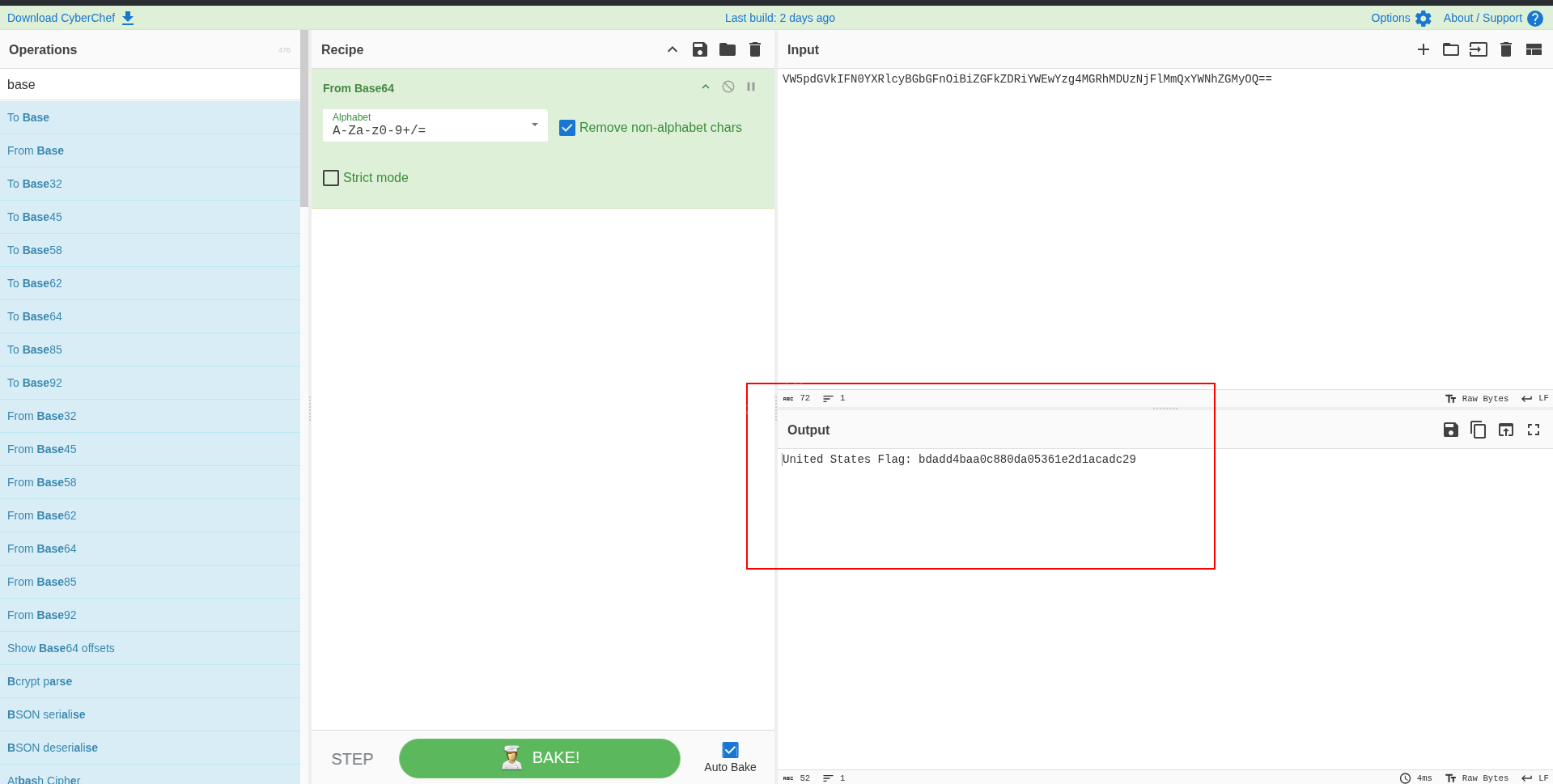This screenshot has height=784, width=1553.
Task: Choose From Base45 from operations
Action: [151, 449]
